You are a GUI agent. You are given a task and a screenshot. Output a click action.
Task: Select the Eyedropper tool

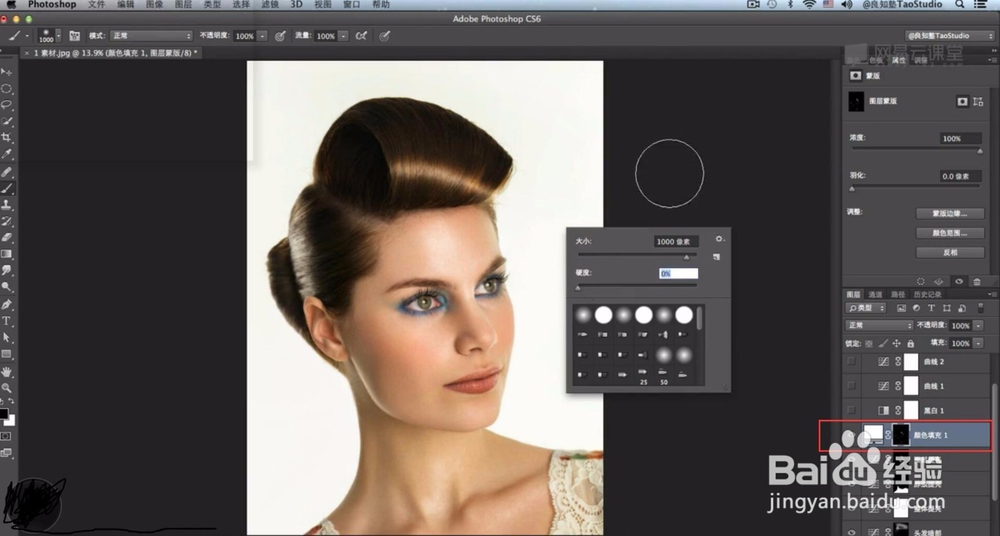pos(7,154)
